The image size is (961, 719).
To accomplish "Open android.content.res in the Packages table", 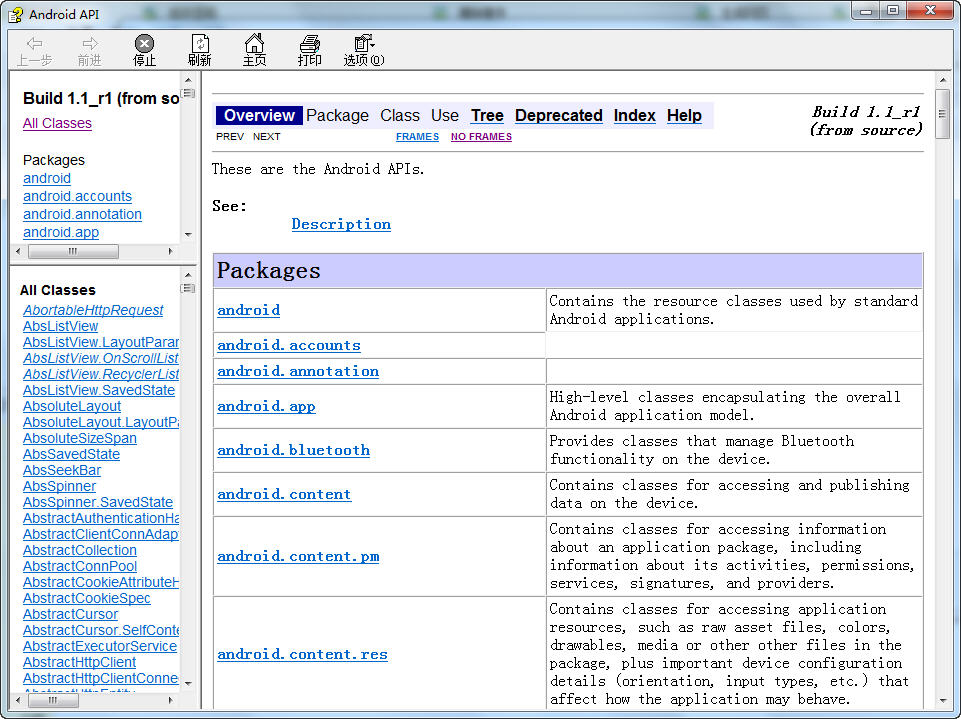I will click(302, 655).
